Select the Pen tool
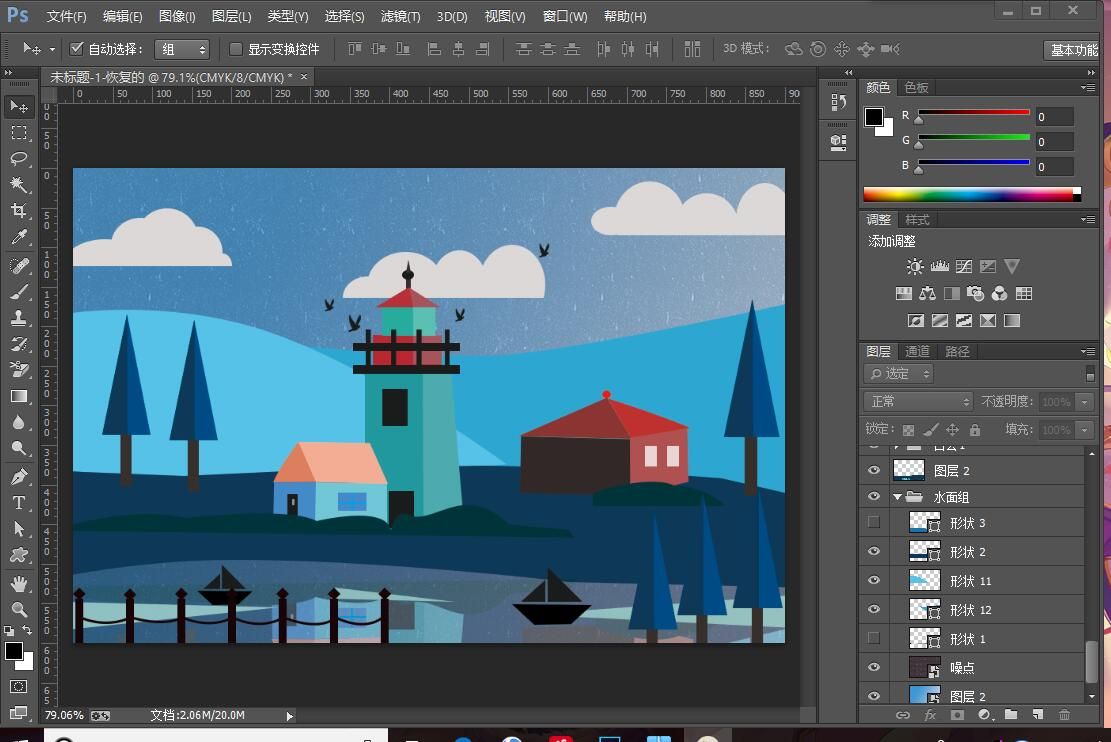1111x742 pixels. [19, 476]
